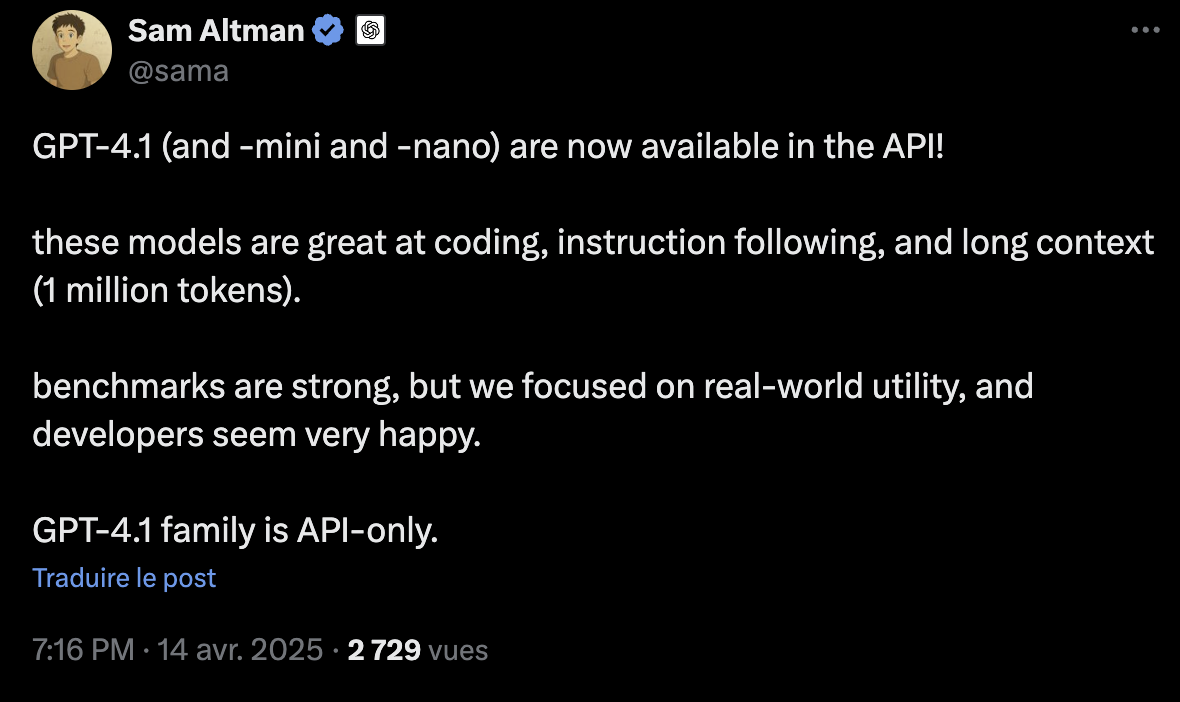The height and width of the screenshot is (702, 1180).
Task: Click the 7:16 PM timestamp
Action: 83,649
